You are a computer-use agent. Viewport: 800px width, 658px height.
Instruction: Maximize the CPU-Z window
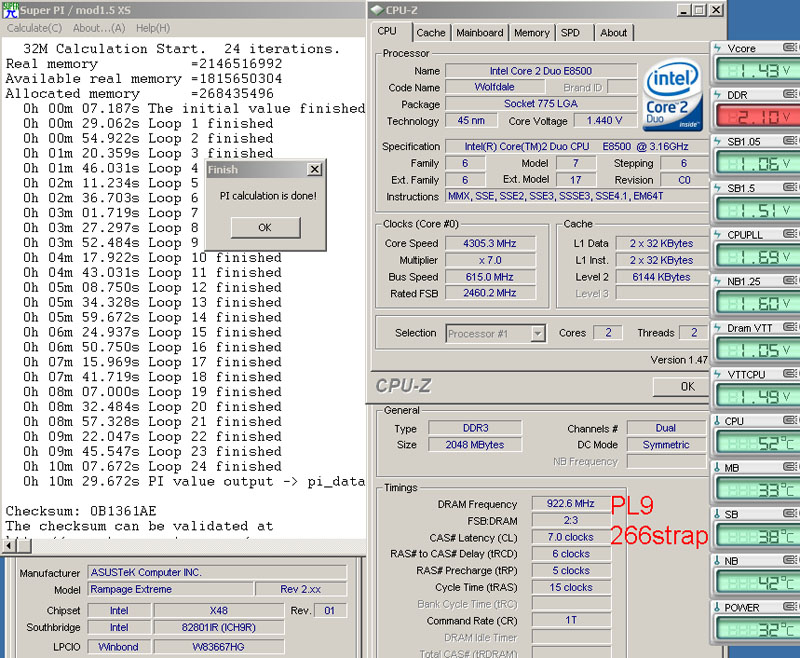click(x=699, y=10)
